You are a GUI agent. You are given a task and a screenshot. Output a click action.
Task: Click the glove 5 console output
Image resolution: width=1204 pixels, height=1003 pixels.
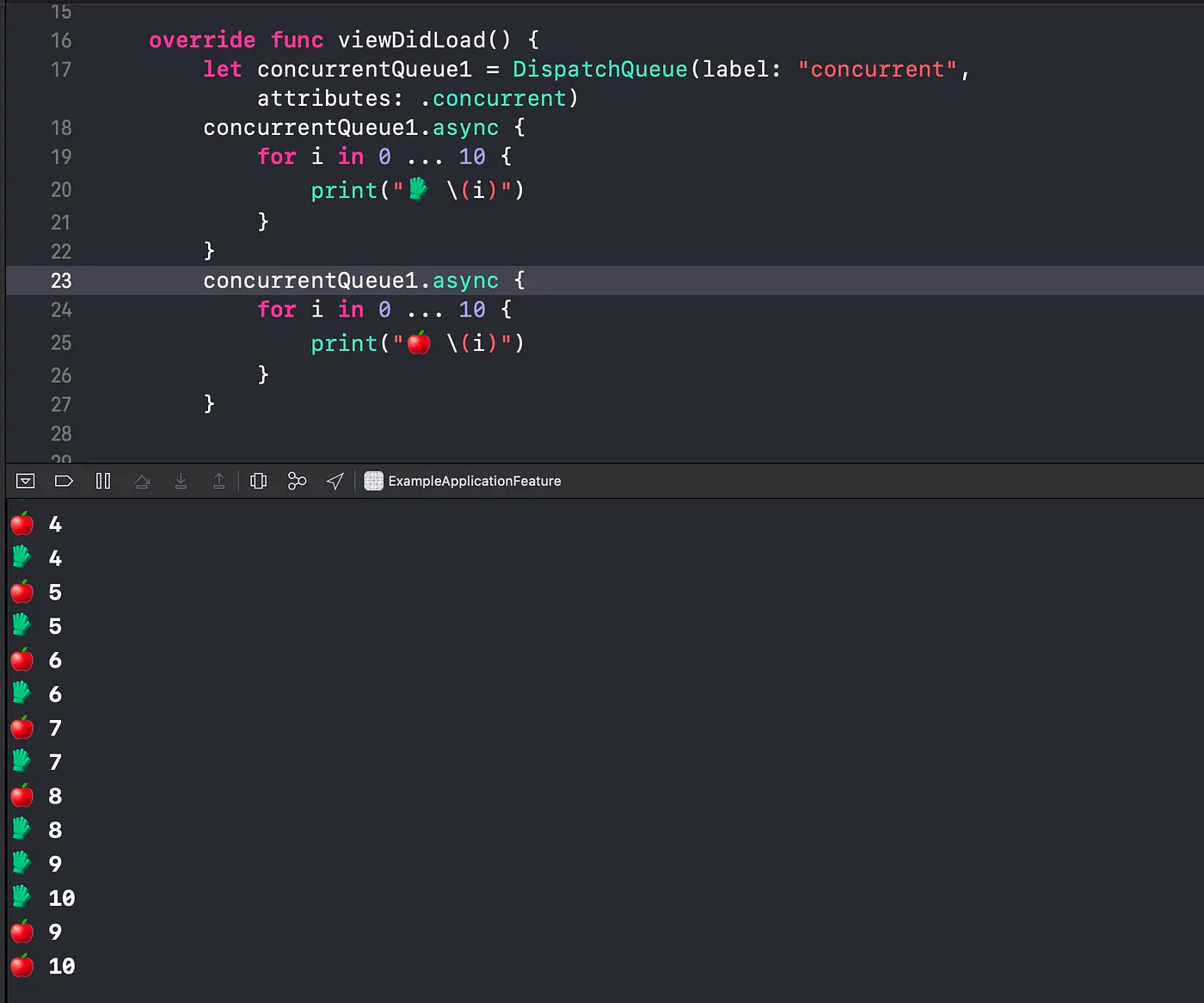click(36, 626)
